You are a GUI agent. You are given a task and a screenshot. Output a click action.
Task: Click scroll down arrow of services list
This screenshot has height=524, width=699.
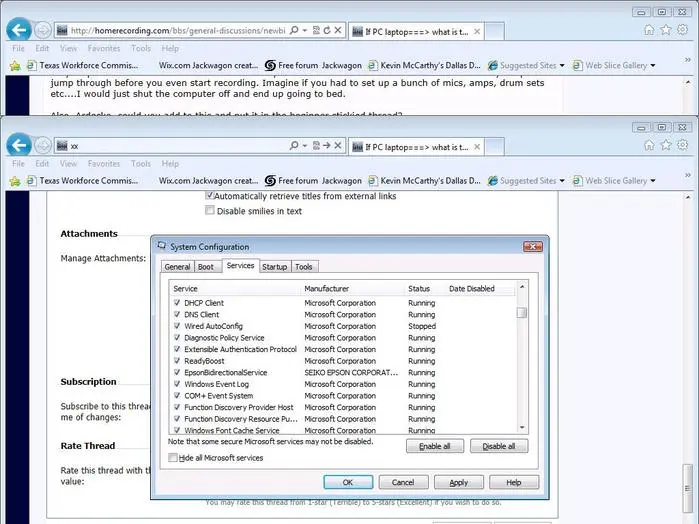522,427
